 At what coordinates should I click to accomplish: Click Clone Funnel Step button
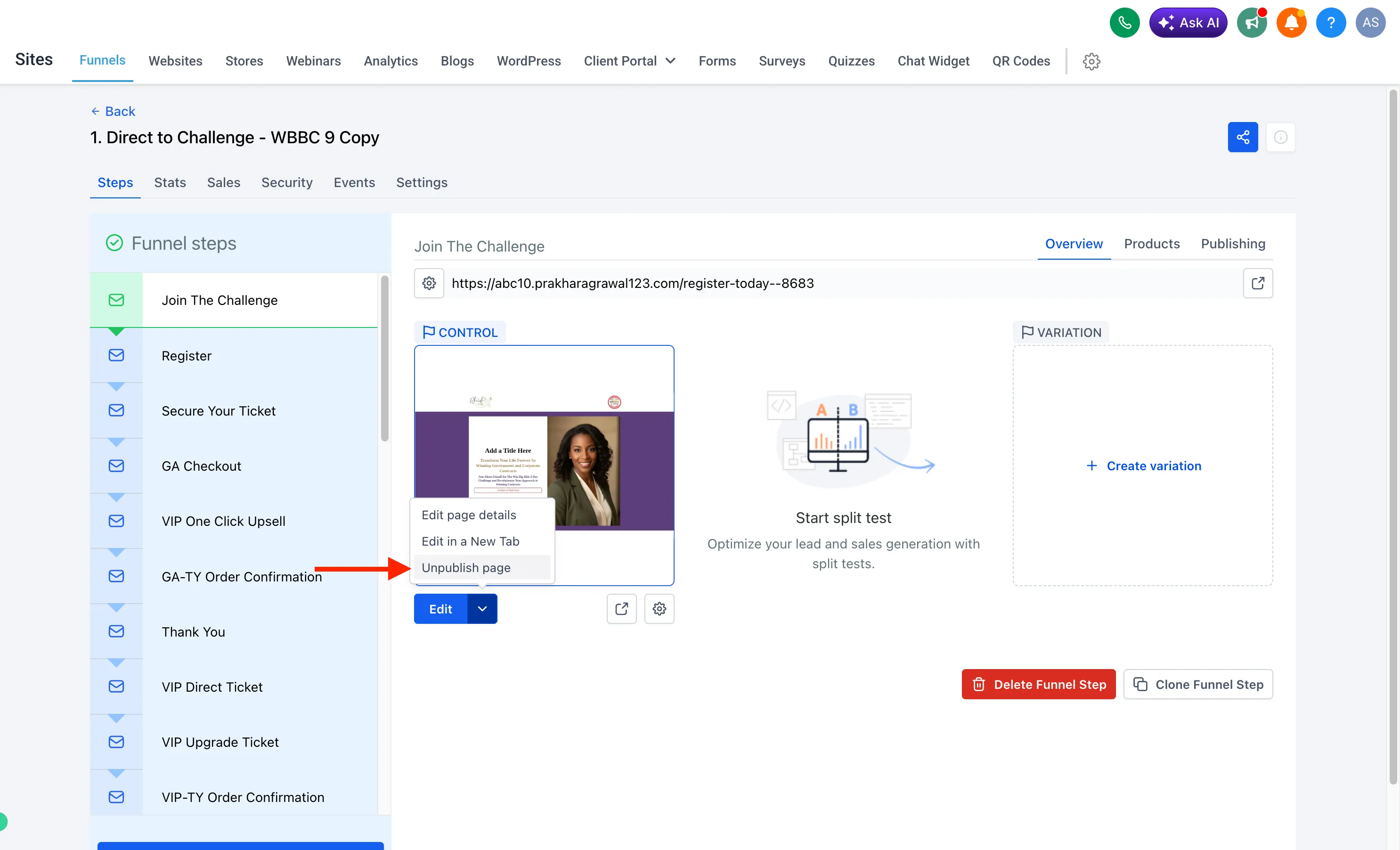click(x=1198, y=684)
